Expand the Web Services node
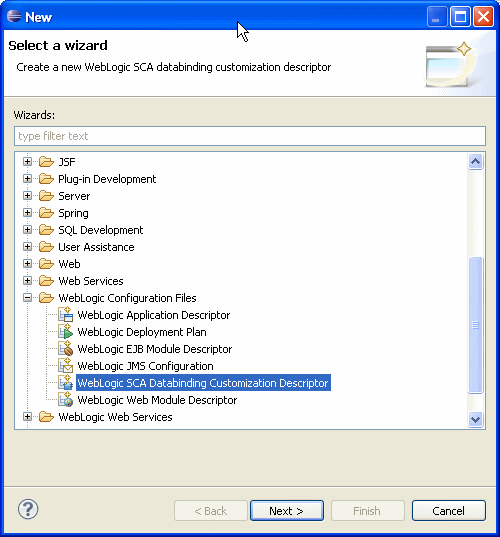500x537 pixels. tap(27, 281)
